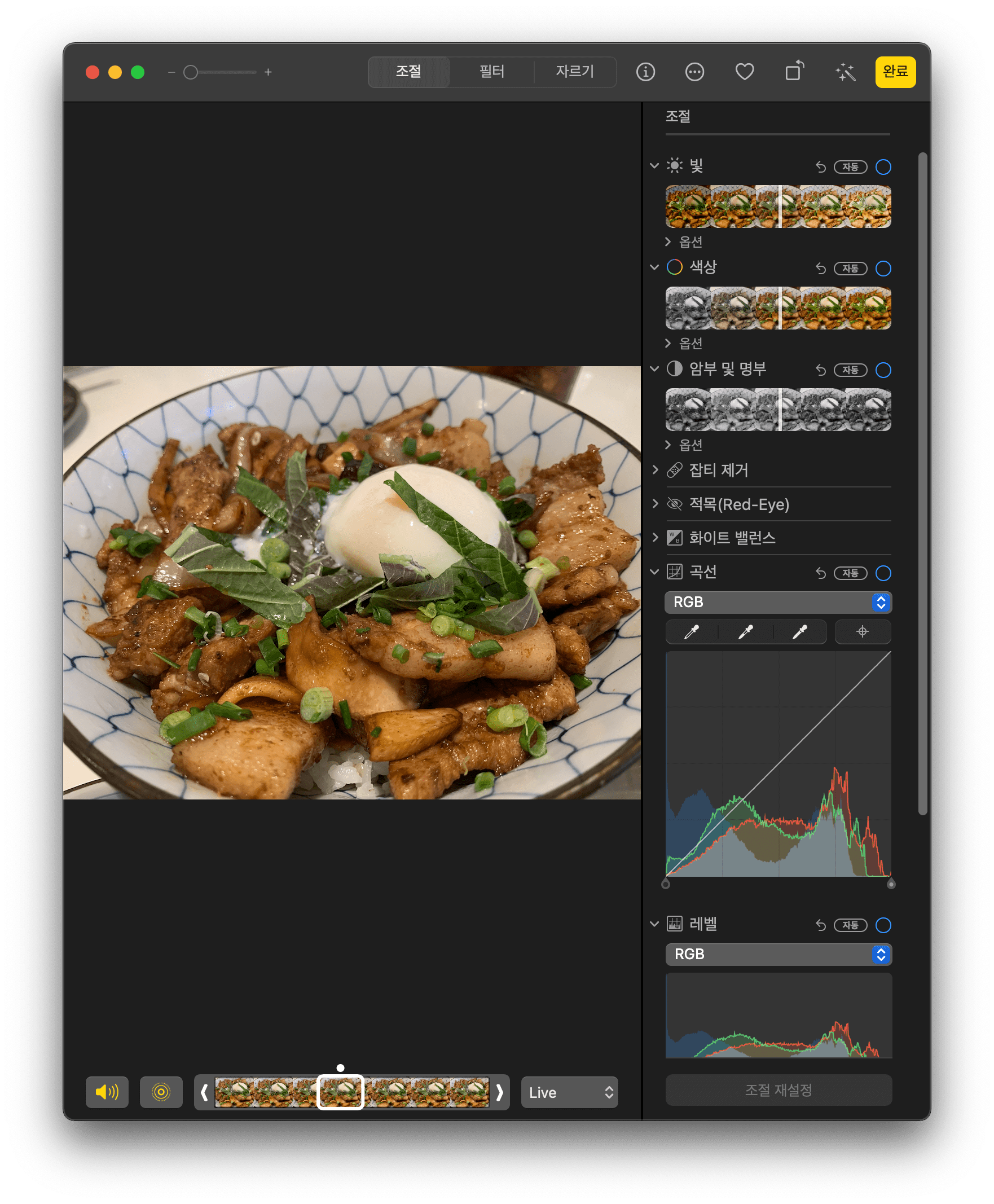Screen dimensions: 994x1204
Task: Select the mid-gray point eyedropper in Curves
Action: 746,632
